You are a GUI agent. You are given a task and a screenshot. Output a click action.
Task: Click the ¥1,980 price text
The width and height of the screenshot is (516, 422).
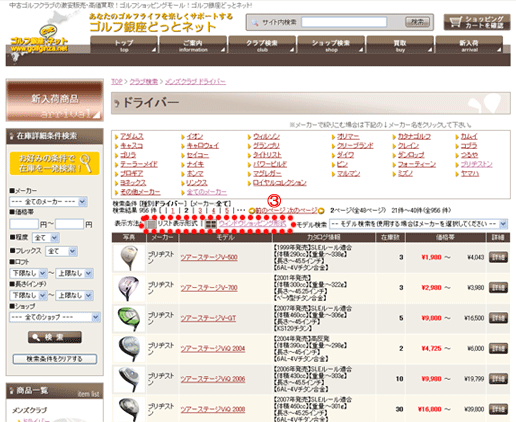point(431,257)
